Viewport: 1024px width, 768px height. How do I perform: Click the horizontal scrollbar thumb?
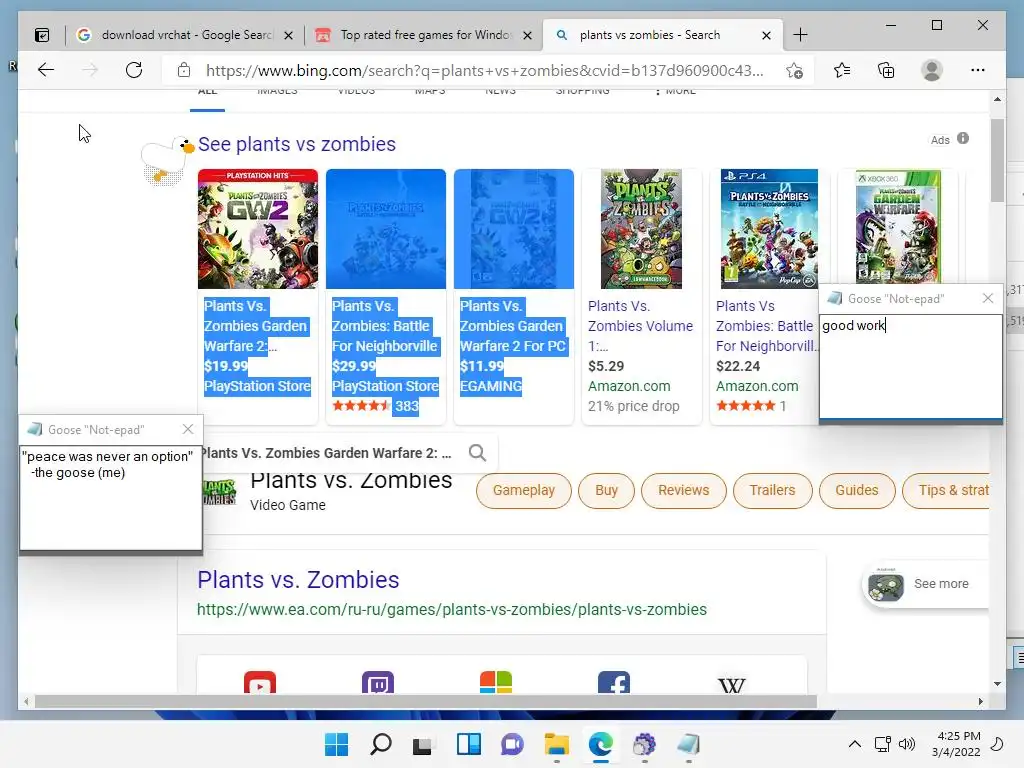pos(425,702)
